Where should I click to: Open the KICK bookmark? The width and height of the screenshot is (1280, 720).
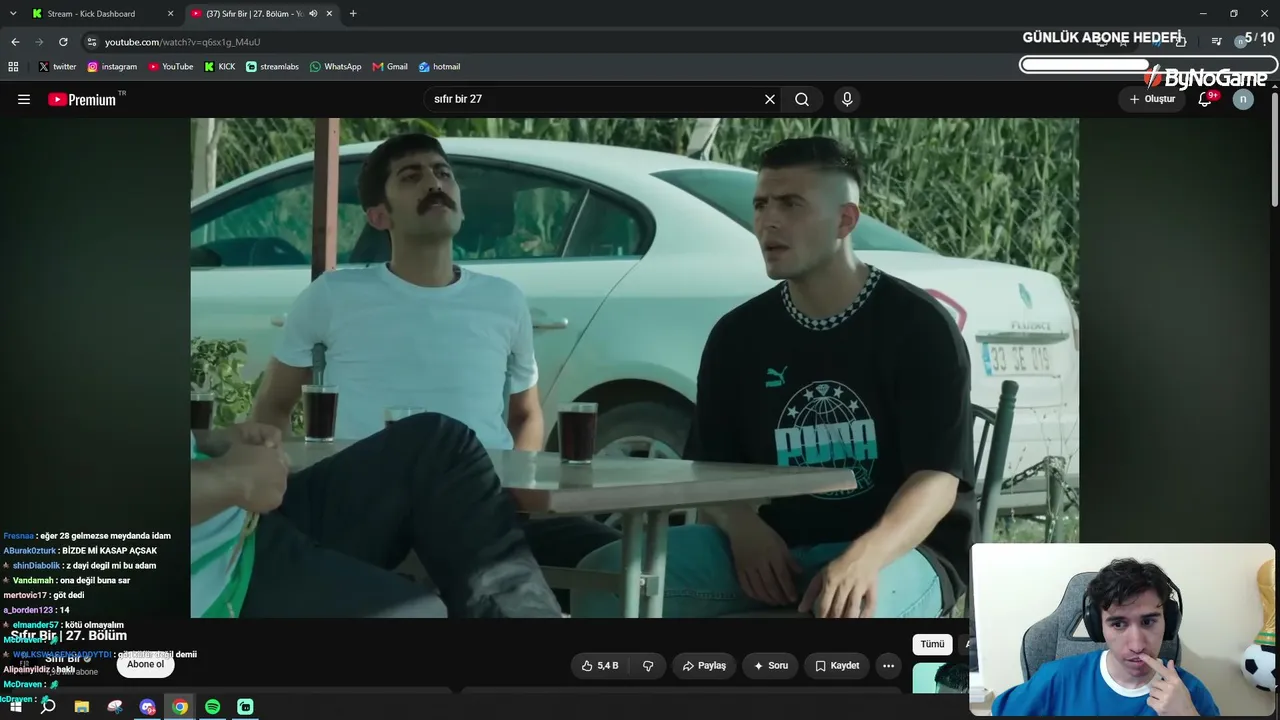[220, 67]
